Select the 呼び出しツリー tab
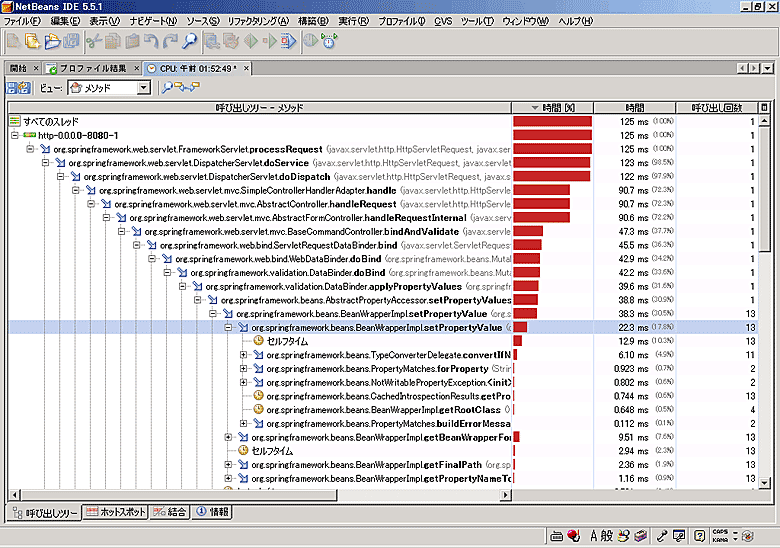Image resolution: width=780 pixels, height=548 pixels. [x=45, y=512]
